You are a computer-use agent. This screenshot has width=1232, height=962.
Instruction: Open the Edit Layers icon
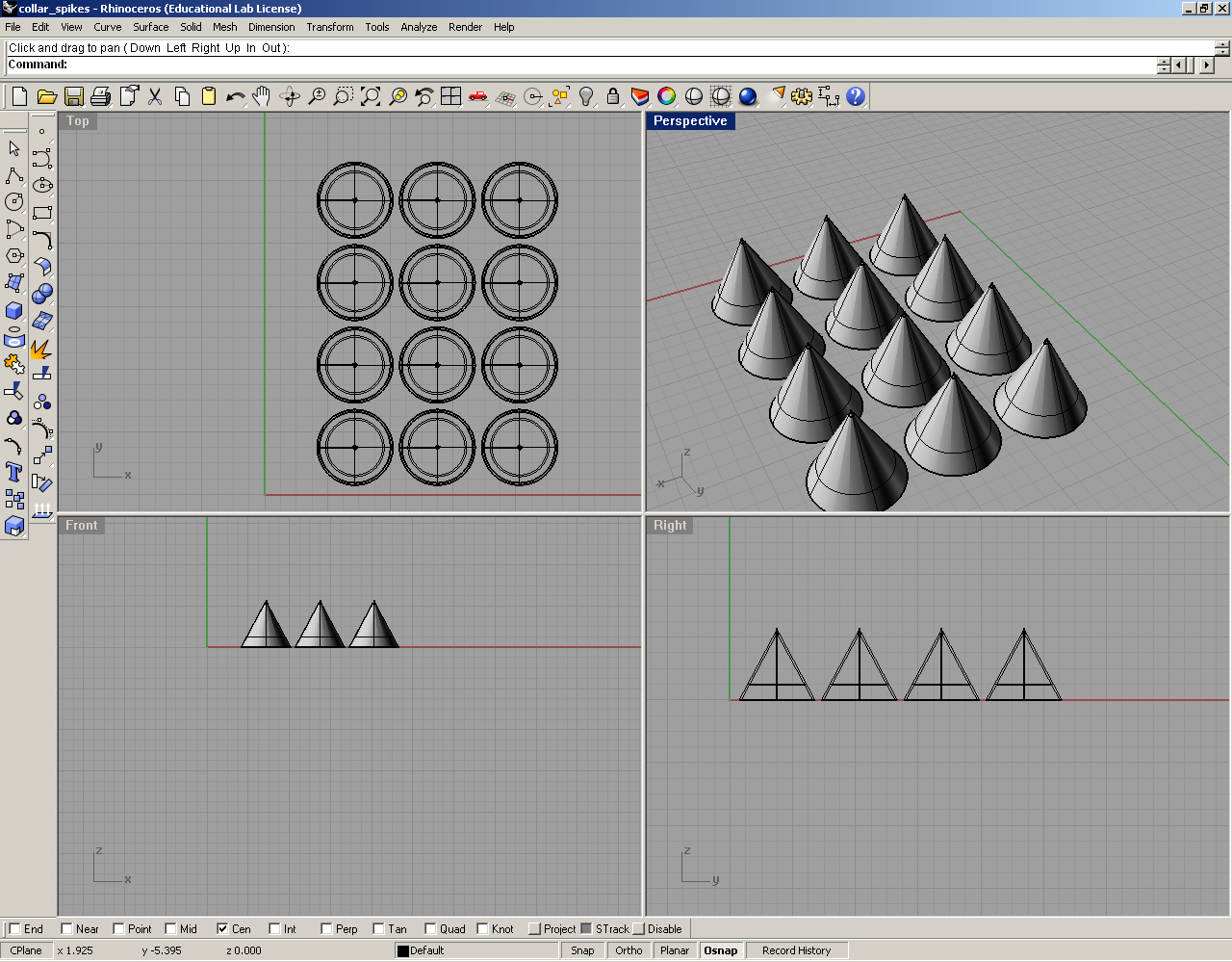click(640, 96)
